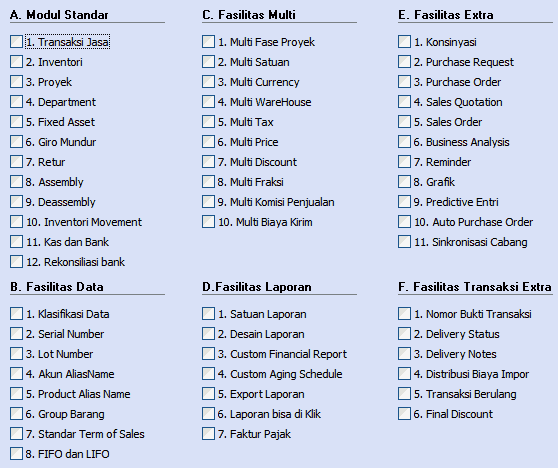The height and width of the screenshot is (468, 558).
Task: Enable Multi Komisi Penjualan
Action: tap(209, 201)
